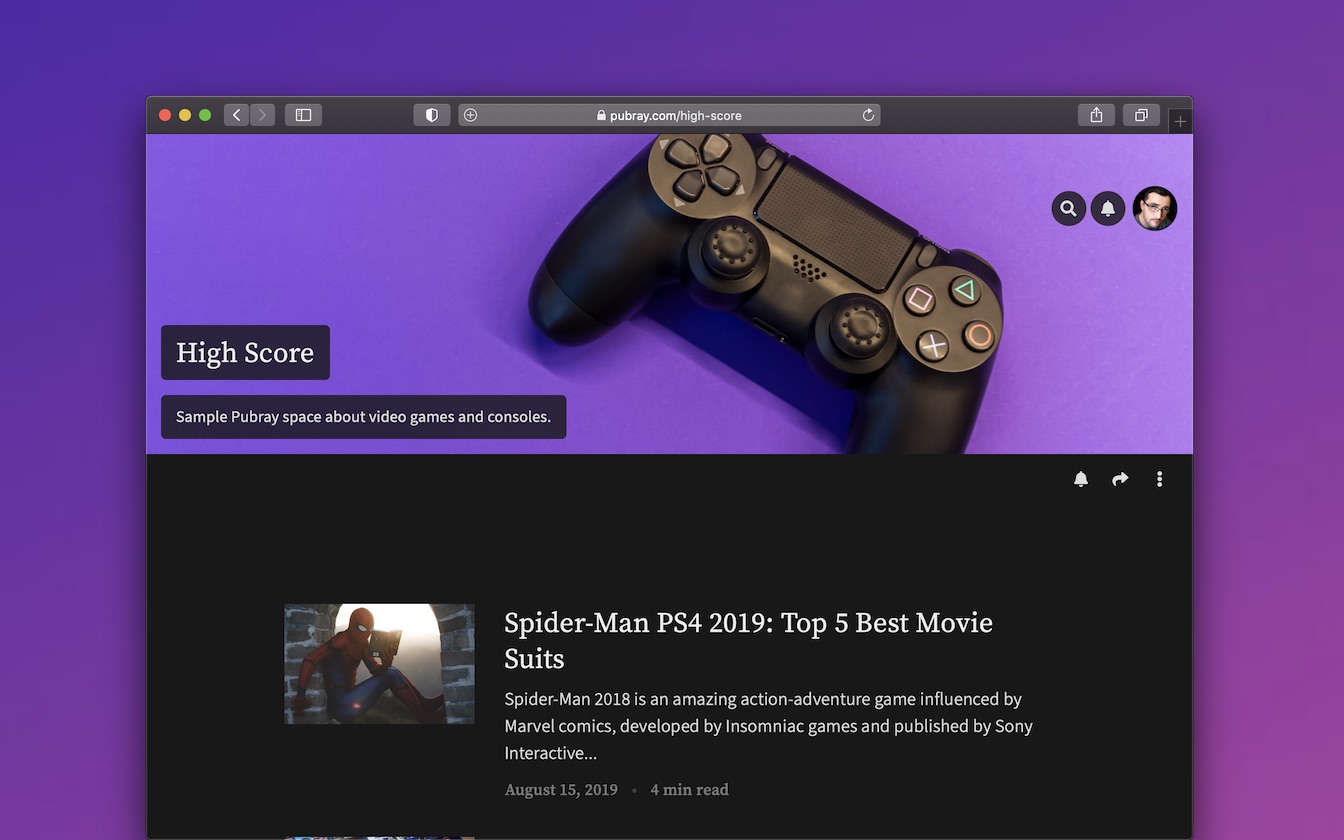Click the High Score space title
Image resolution: width=1344 pixels, height=840 pixels.
coord(245,352)
